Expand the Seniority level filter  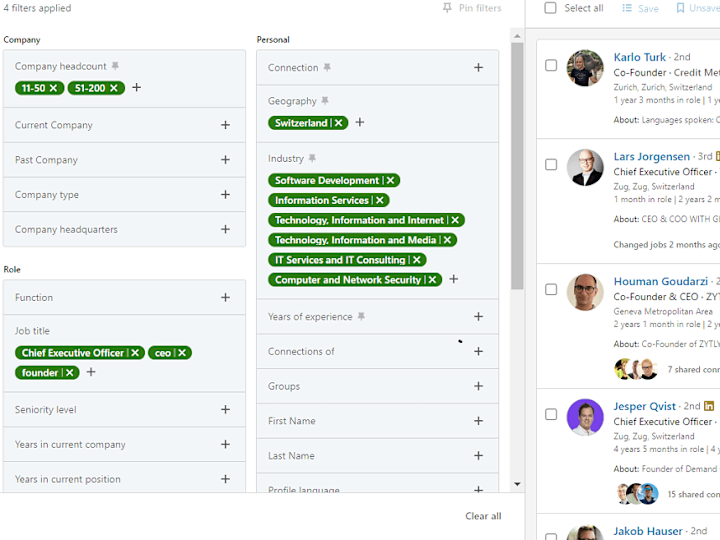[x=124, y=410]
